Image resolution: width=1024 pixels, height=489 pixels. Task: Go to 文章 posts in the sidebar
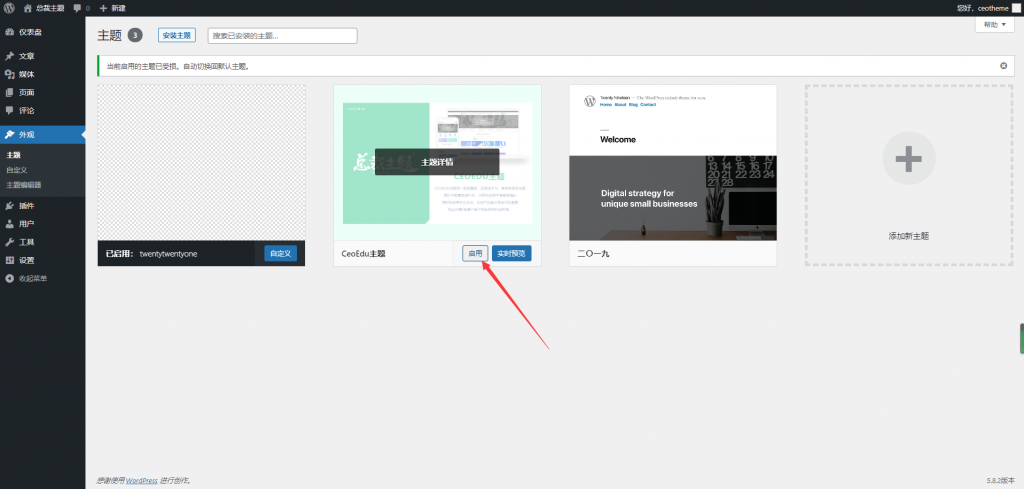tap(26, 56)
